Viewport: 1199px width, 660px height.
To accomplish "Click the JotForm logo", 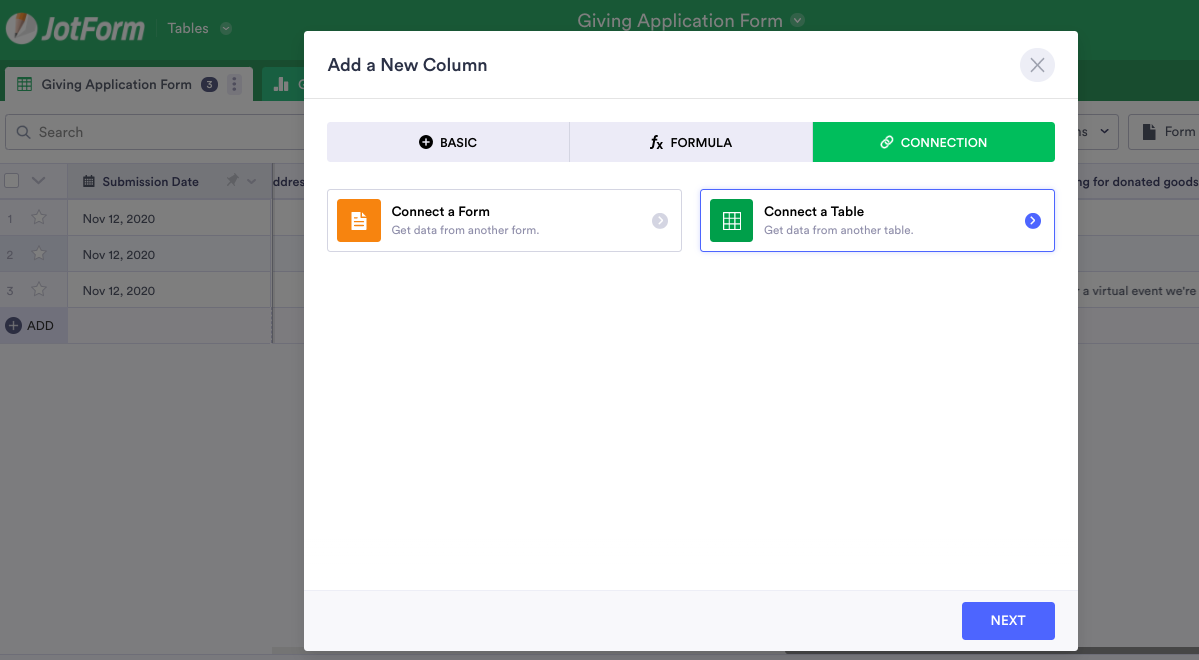I will coord(76,28).
